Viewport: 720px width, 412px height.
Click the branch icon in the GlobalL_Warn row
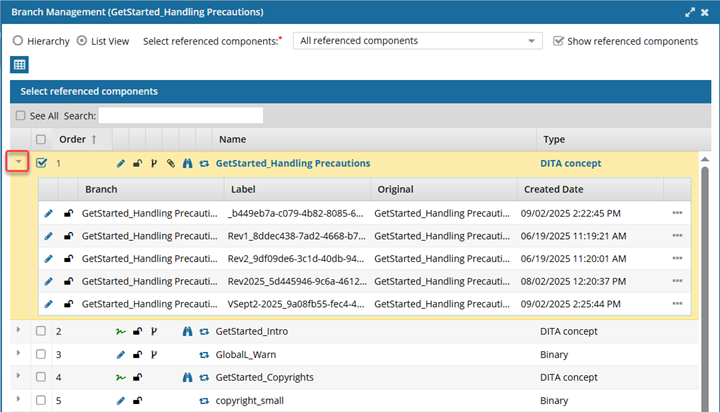pyautogui.click(x=154, y=354)
